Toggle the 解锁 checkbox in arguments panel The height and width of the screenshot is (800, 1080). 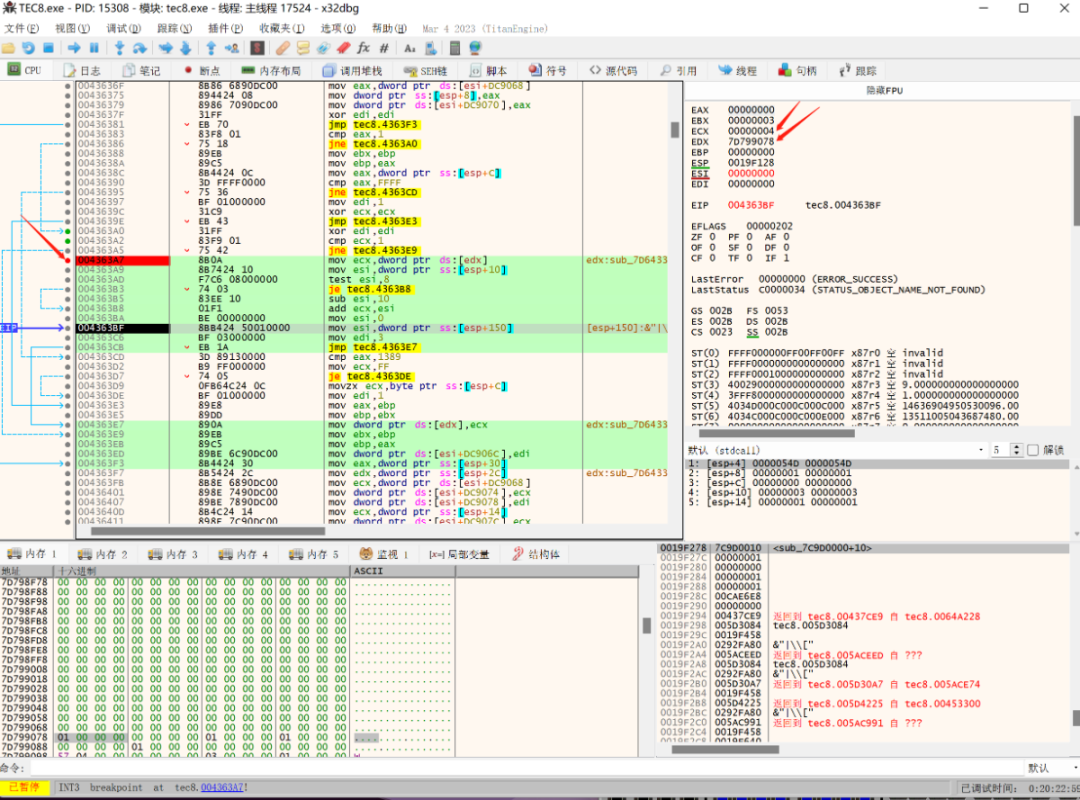tap(1032, 450)
